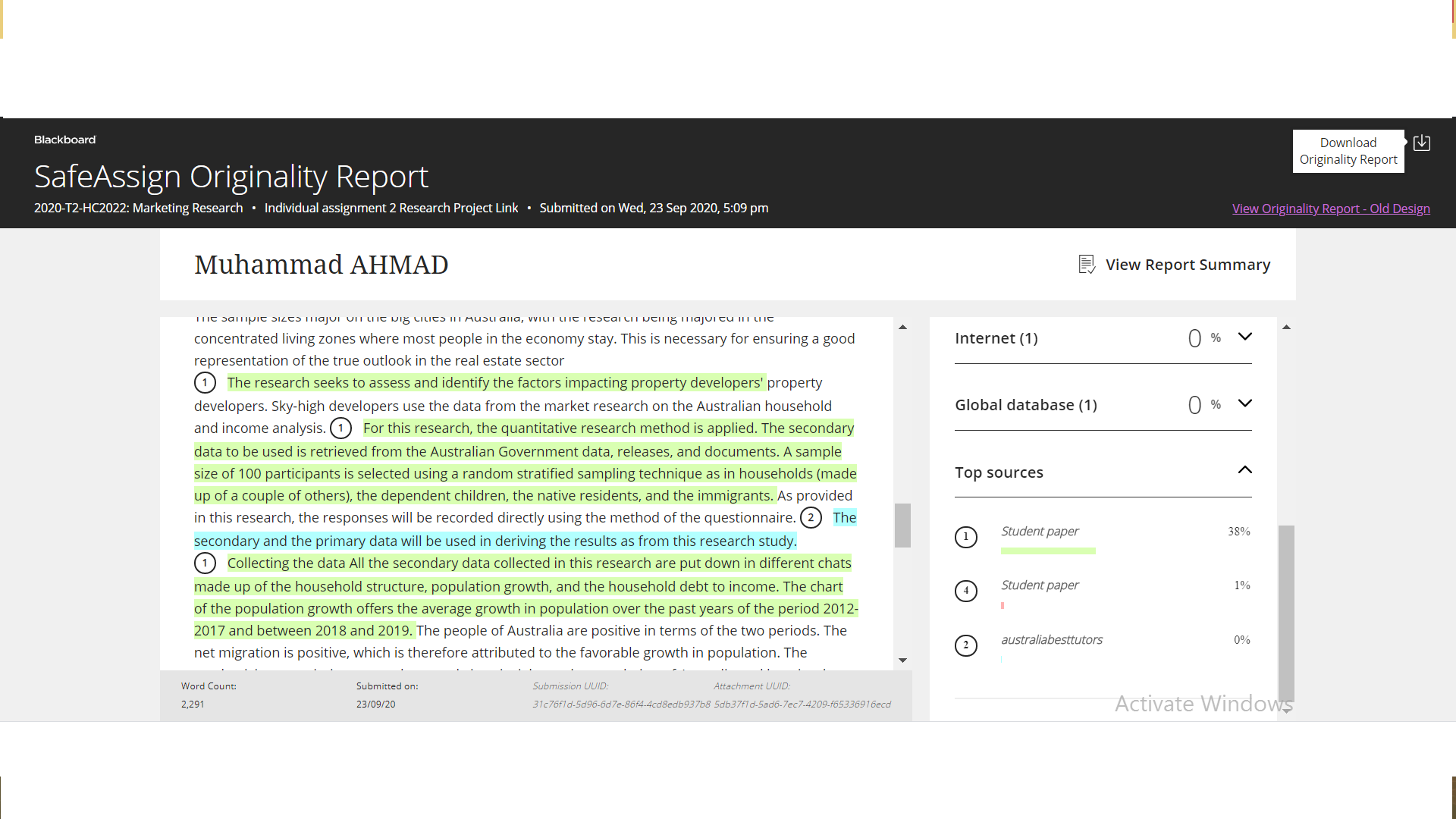Click the red match bar under source 4
This screenshot has height=819, width=1456.
(x=1003, y=606)
